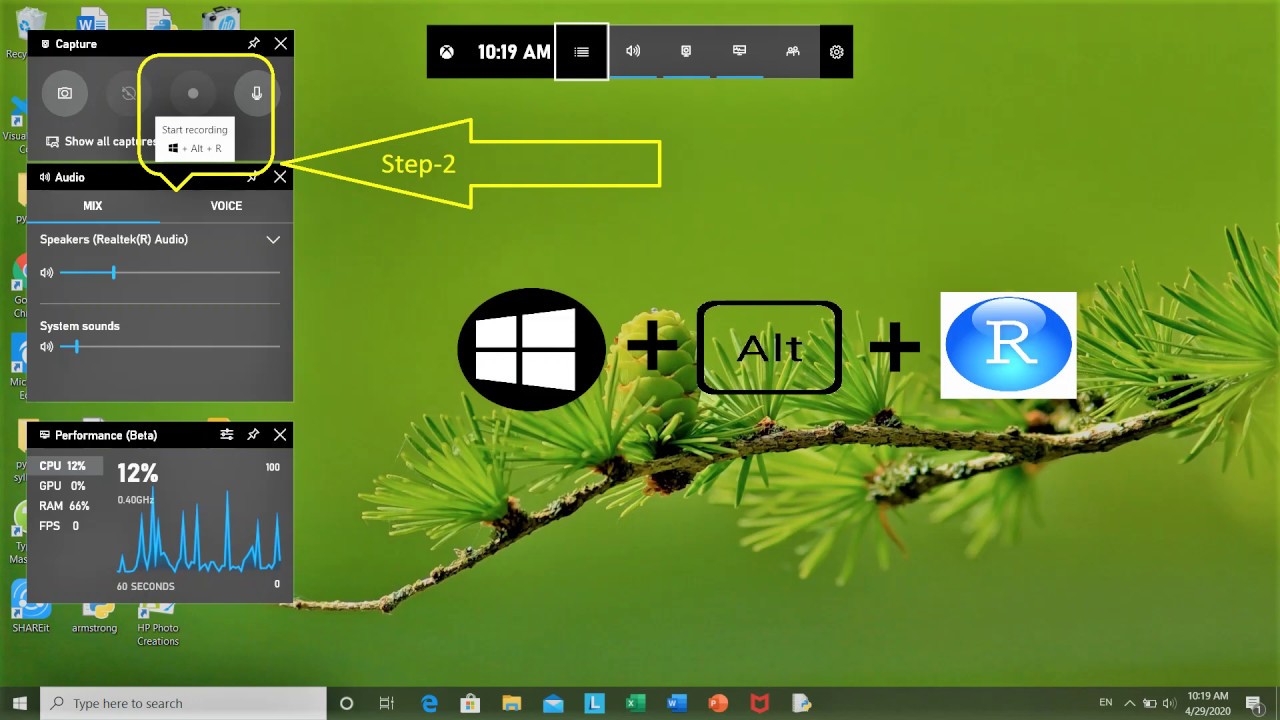Click the Xbox logo on Game Bar
This screenshot has height=720, width=1280.
tap(447, 52)
